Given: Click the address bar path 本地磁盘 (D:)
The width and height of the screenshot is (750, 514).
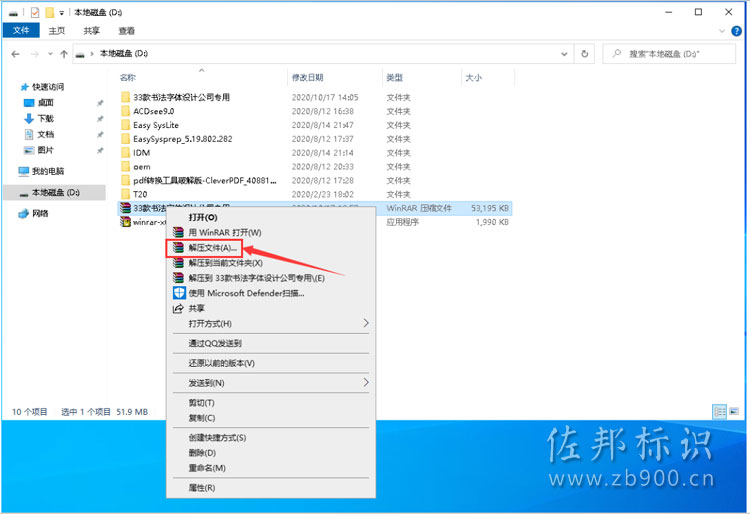Looking at the screenshot, I should click(x=124, y=54).
